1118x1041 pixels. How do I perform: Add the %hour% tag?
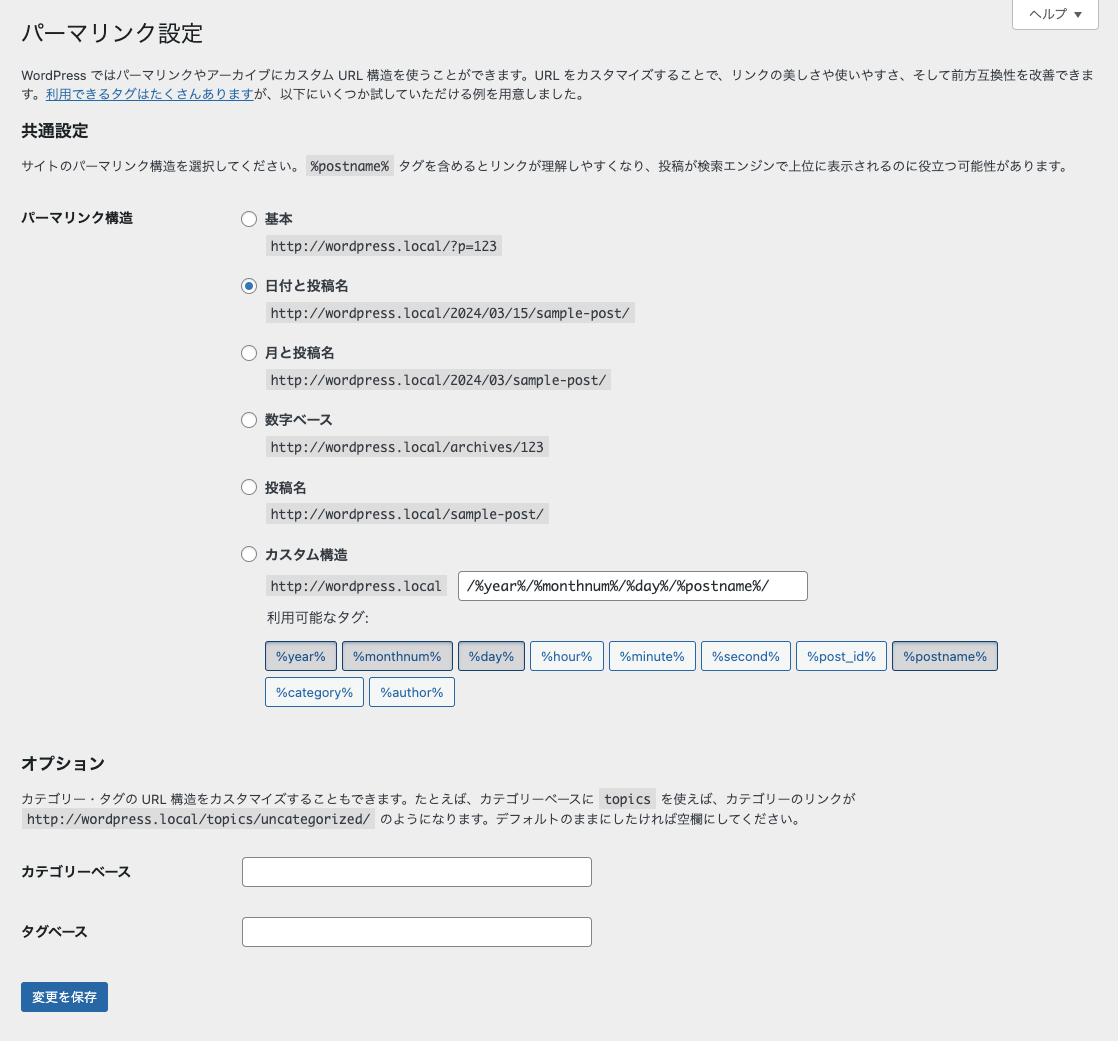(567, 656)
